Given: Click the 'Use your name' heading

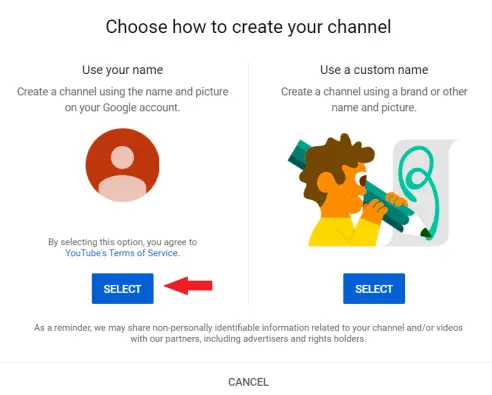Looking at the screenshot, I should point(123,70).
